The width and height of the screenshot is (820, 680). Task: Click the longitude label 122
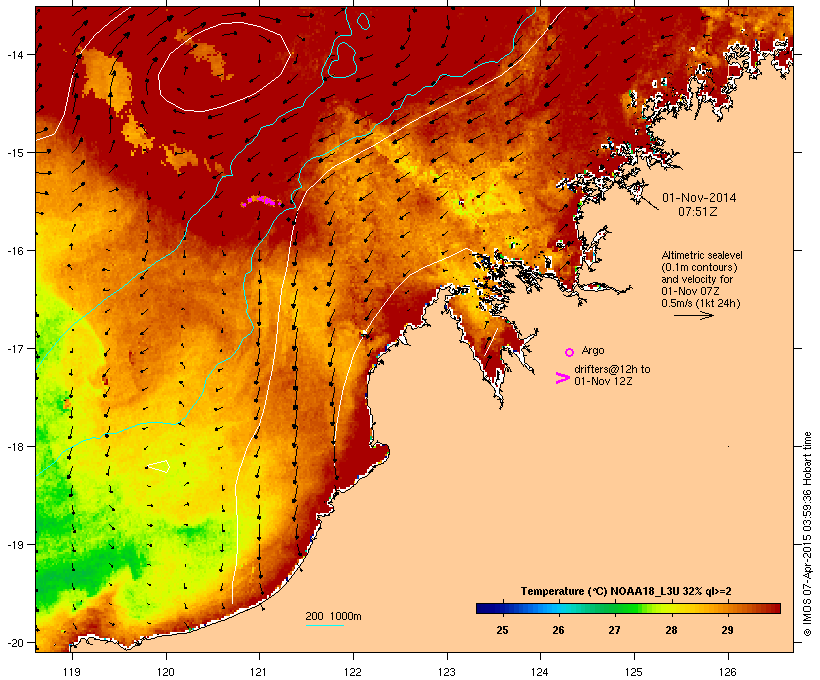(x=353, y=672)
